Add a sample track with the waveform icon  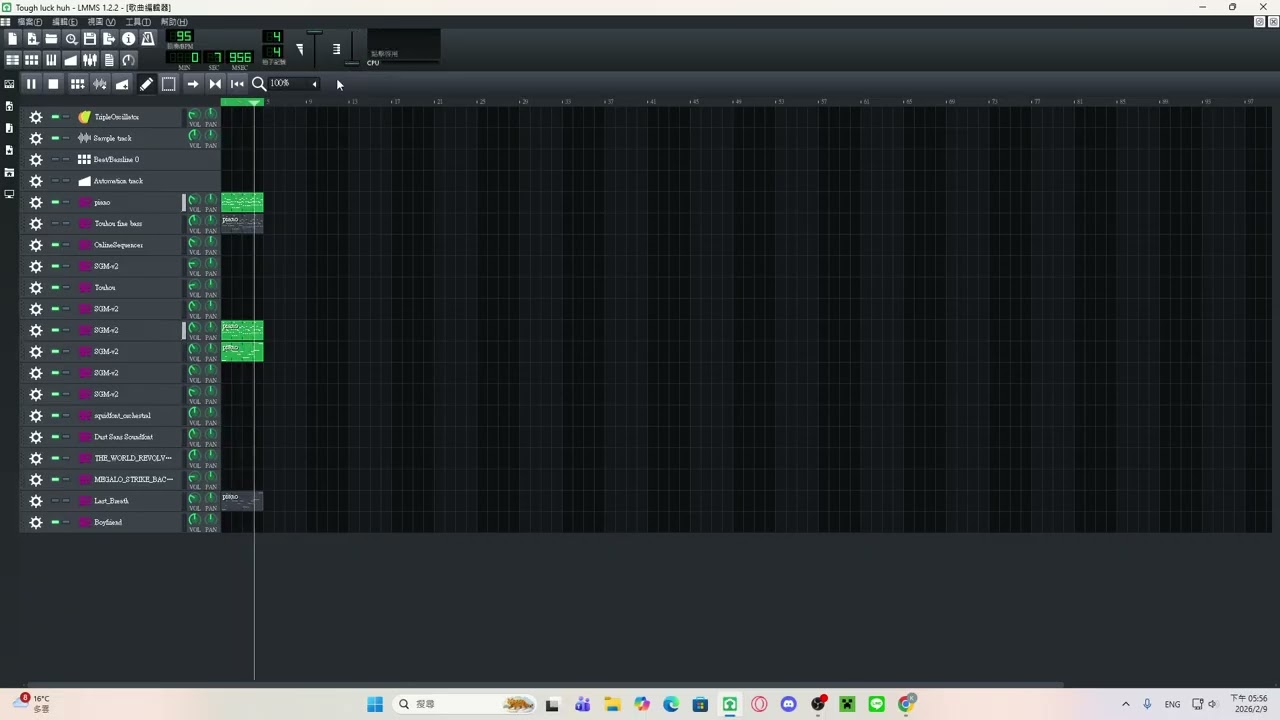point(100,84)
